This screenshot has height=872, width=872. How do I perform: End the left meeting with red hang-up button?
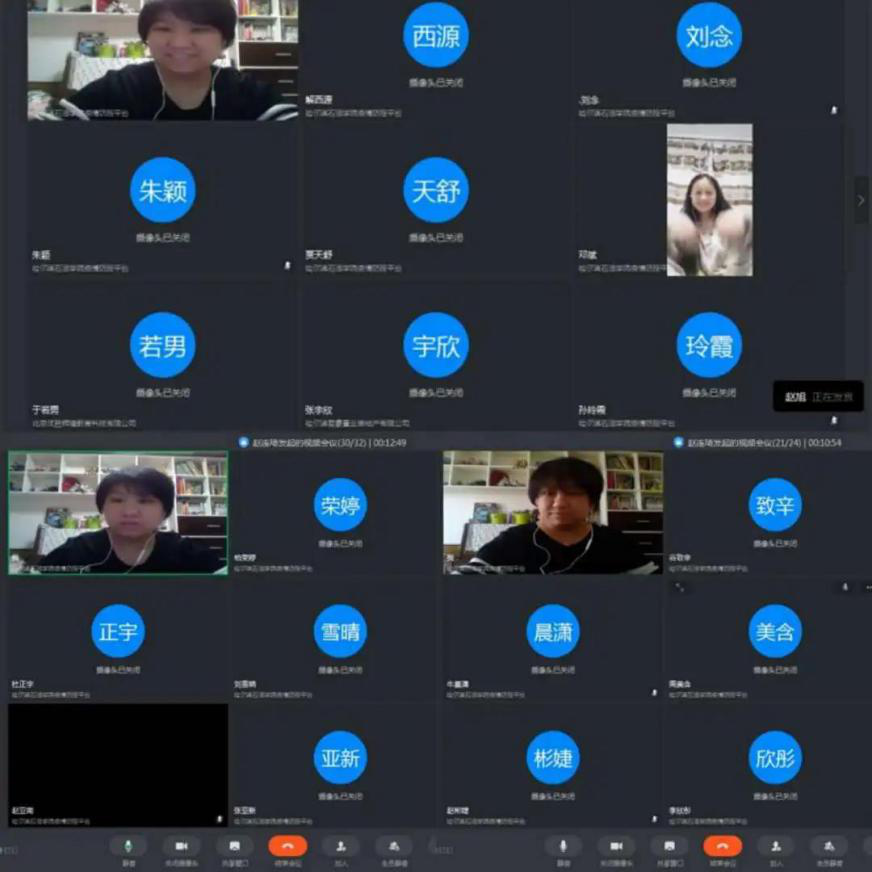[x=288, y=846]
